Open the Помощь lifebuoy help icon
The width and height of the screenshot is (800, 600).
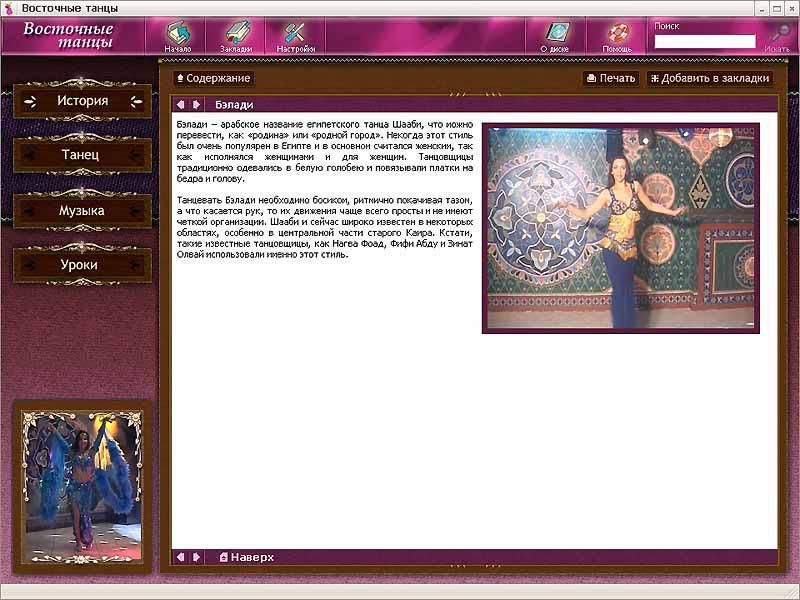tap(617, 35)
